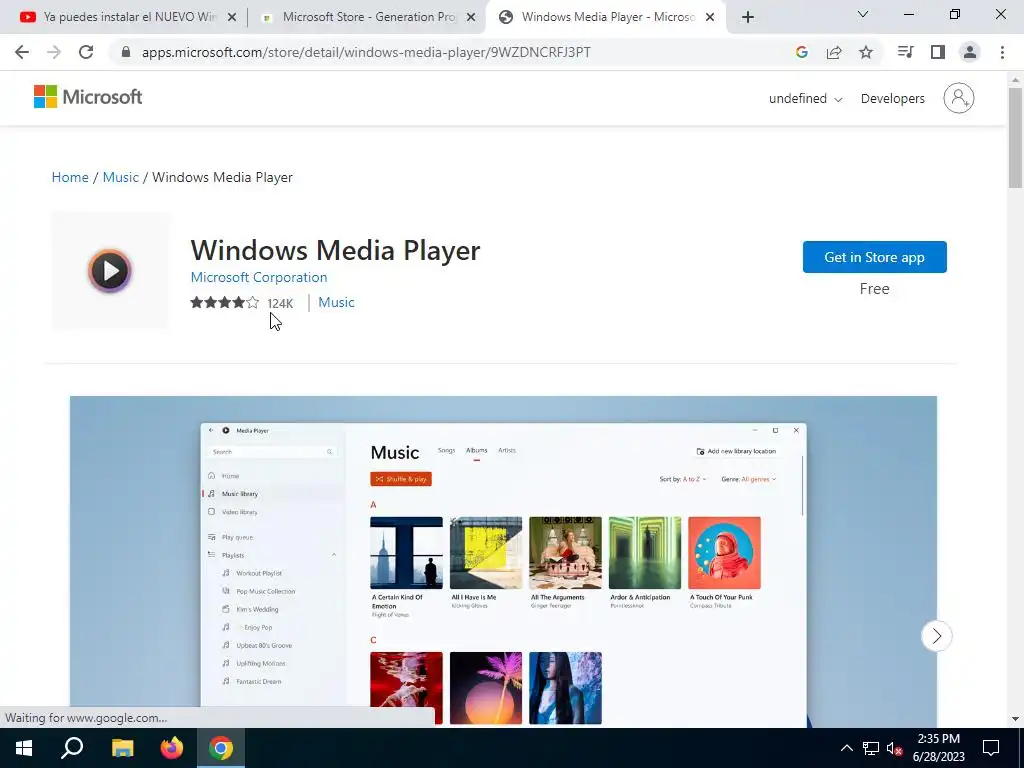Open the taskbar search icon
Viewport: 1024px width, 768px height.
(72, 748)
